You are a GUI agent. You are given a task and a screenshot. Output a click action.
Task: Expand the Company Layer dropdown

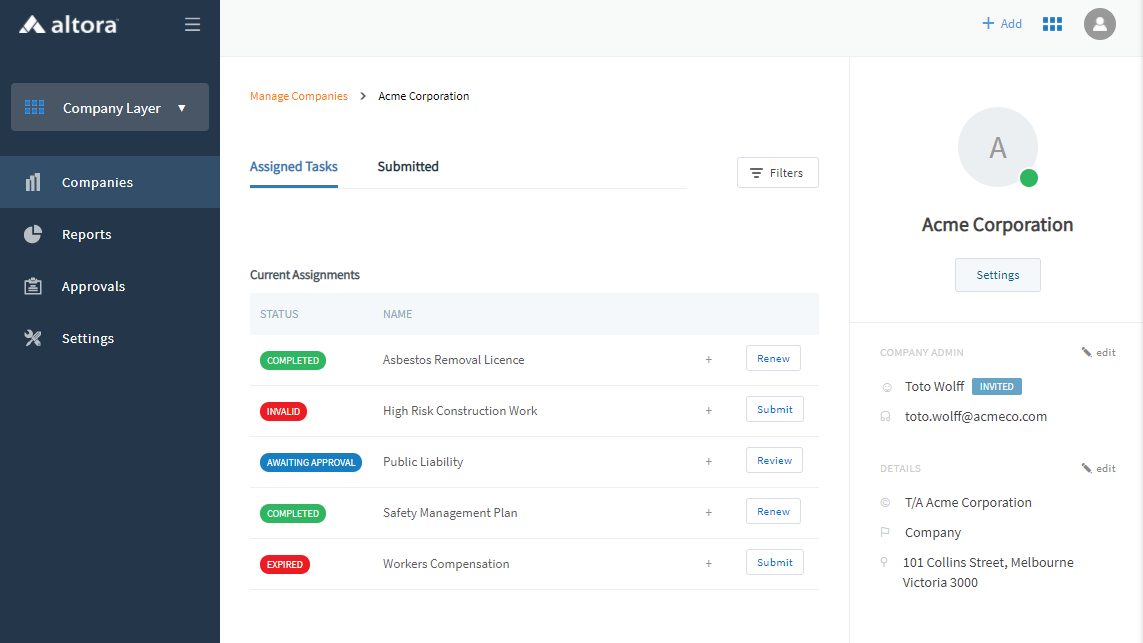pyautogui.click(x=110, y=108)
